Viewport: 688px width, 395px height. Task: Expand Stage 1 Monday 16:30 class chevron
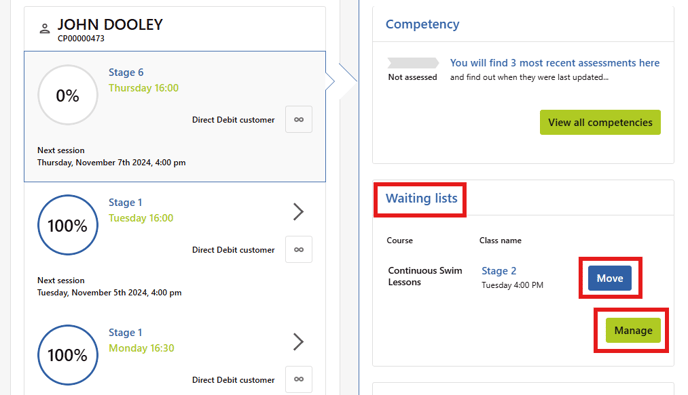(x=298, y=341)
